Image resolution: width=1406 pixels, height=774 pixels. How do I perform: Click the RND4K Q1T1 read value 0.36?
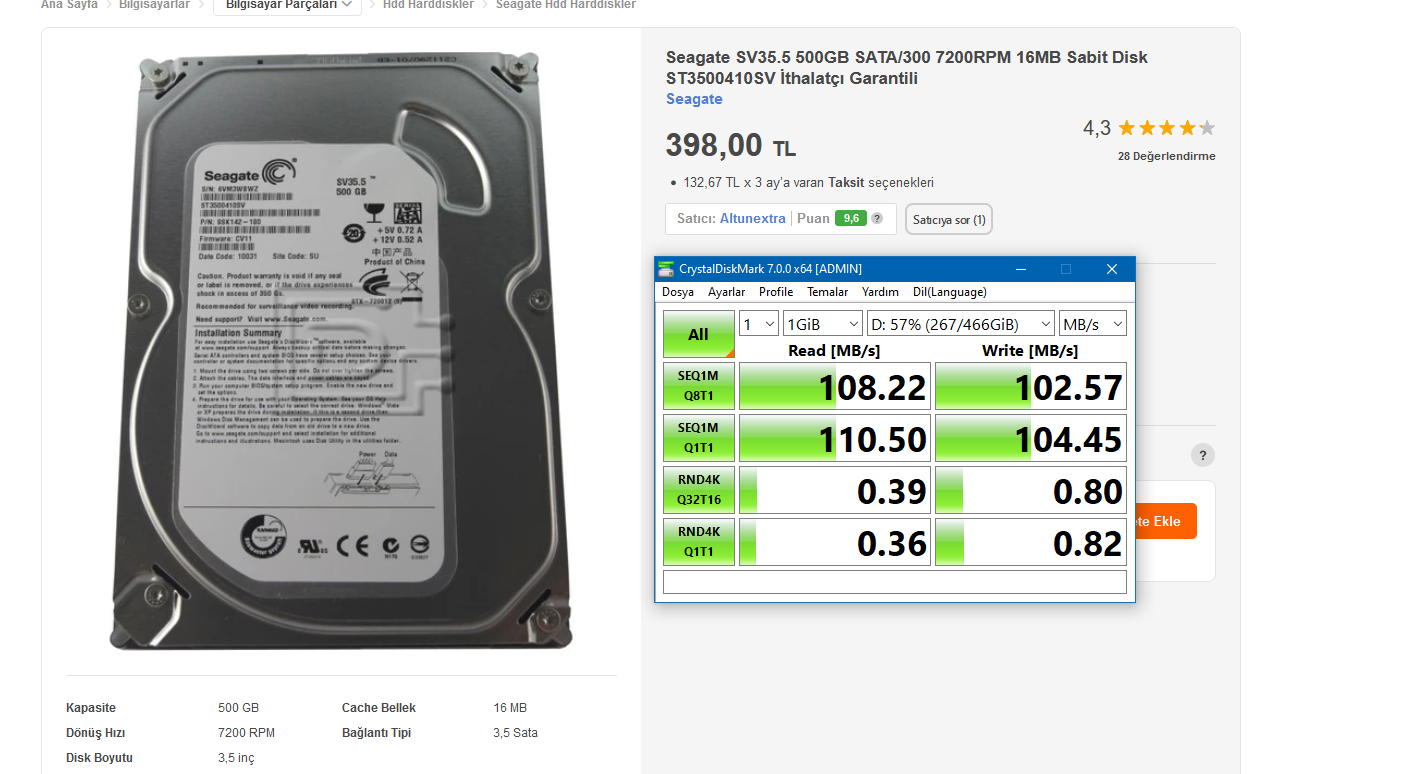pos(835,542)
